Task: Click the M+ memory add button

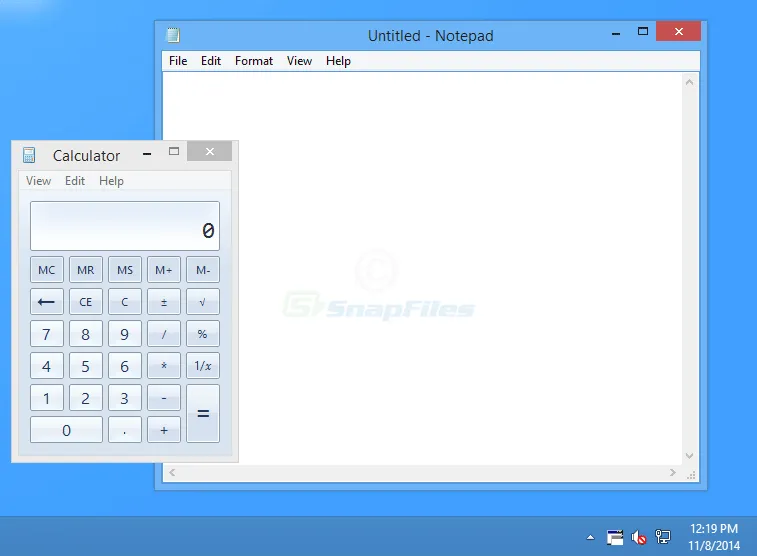Action: 164,270
